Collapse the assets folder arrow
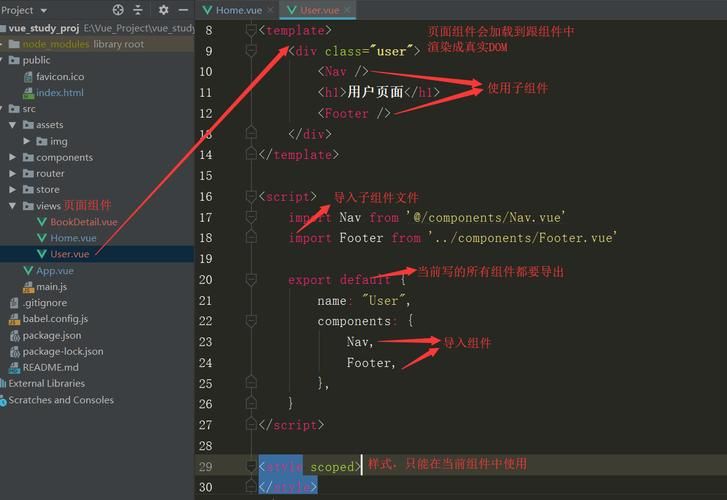727x500 pixels. (x=13, y=125)
